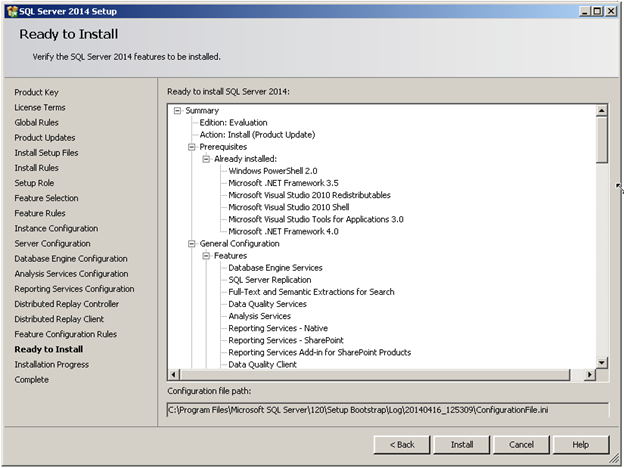Select Analysis Services Configuration step

coord(71,274)
